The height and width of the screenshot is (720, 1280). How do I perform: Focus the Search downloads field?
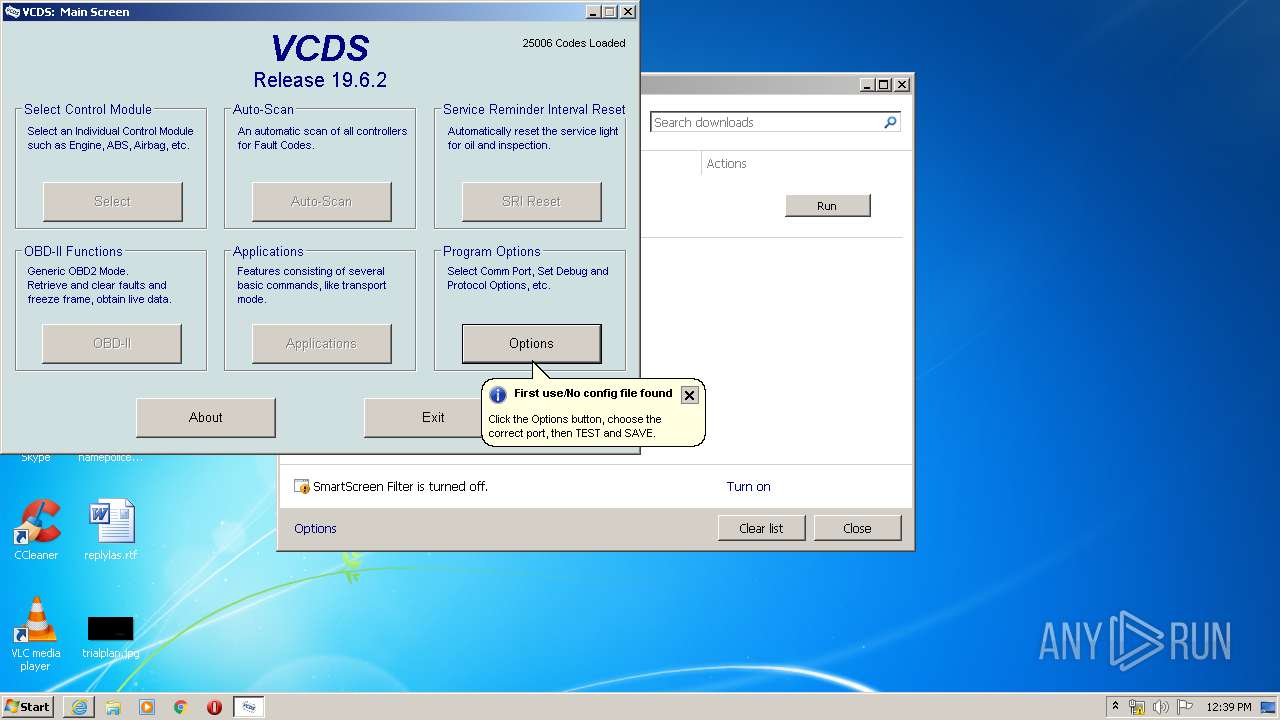click(x=766, y=122)
